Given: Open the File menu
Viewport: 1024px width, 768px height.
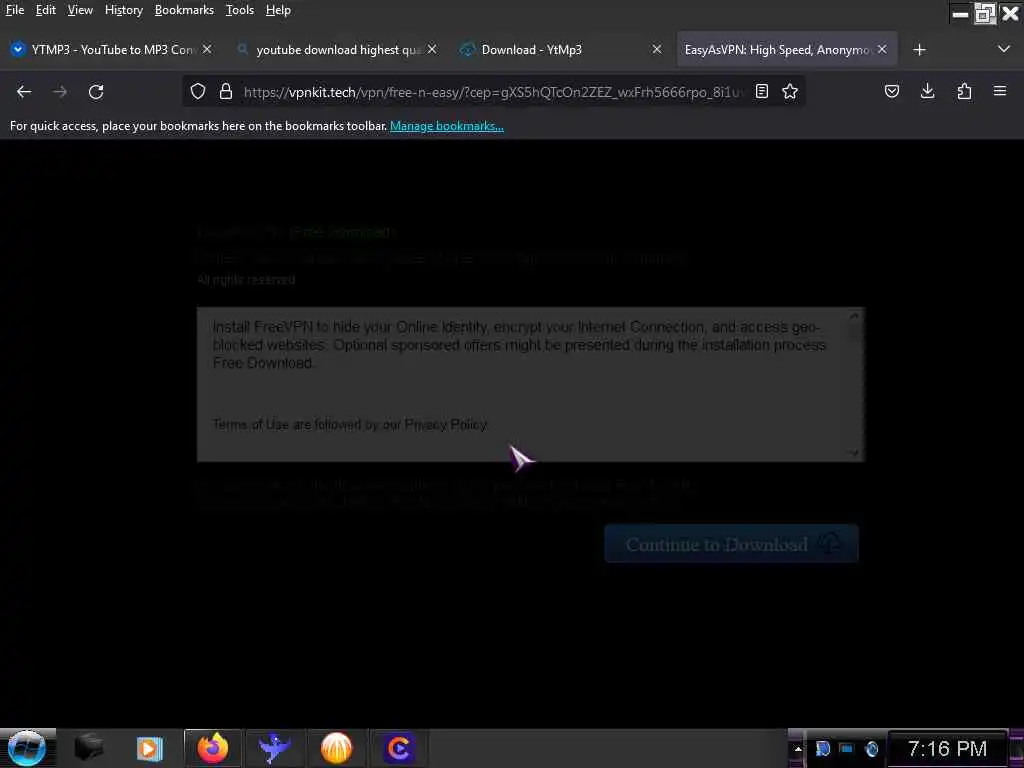Looking at the screenshot, I should (x=15, y=10).
